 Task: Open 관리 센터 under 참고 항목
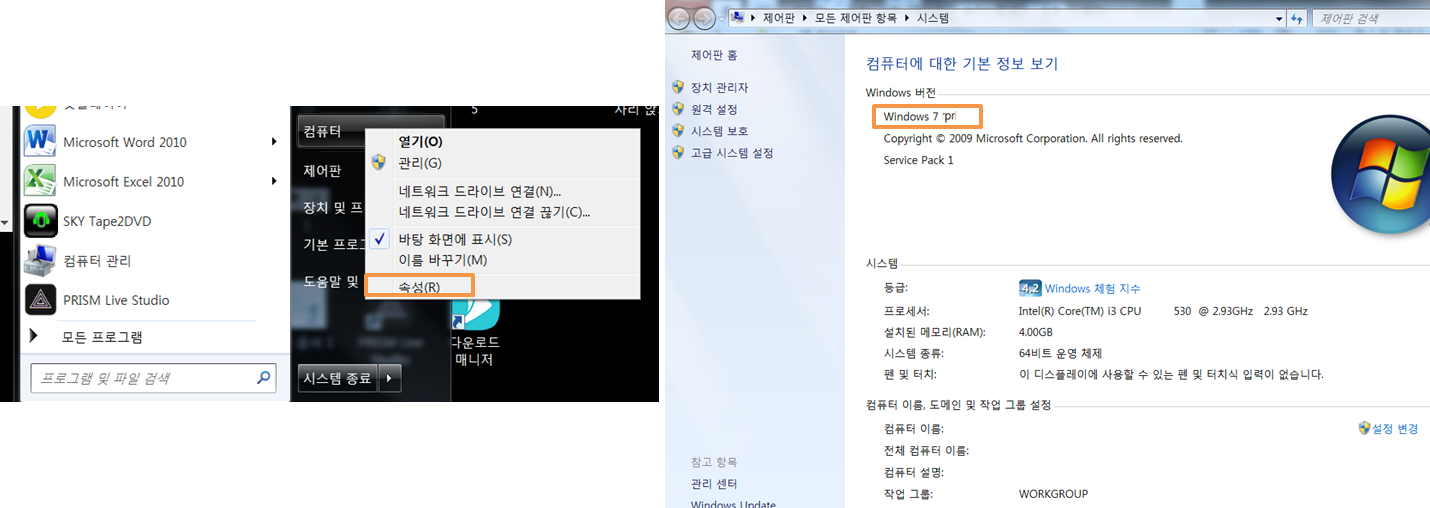click(714, 484)
